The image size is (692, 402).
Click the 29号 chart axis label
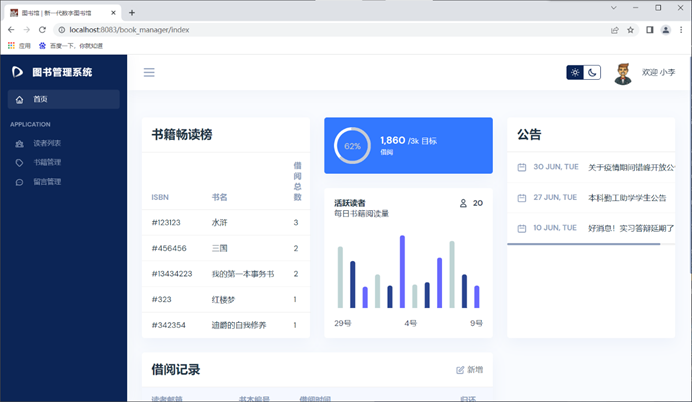(342, 323)
